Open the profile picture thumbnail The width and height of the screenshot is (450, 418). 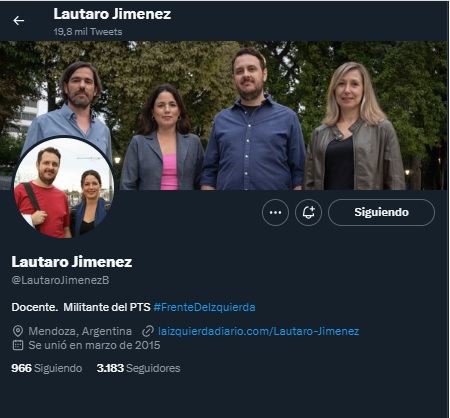(x=64, y=188)
